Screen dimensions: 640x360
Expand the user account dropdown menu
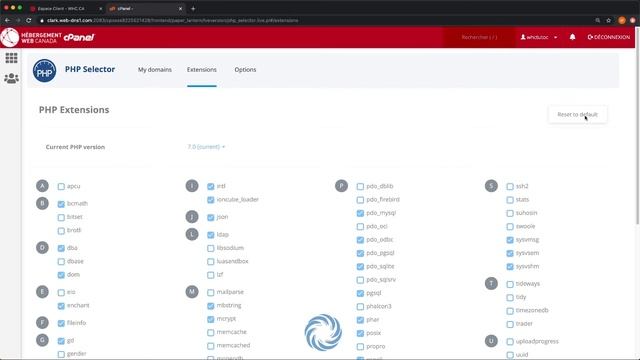(539, 37)
